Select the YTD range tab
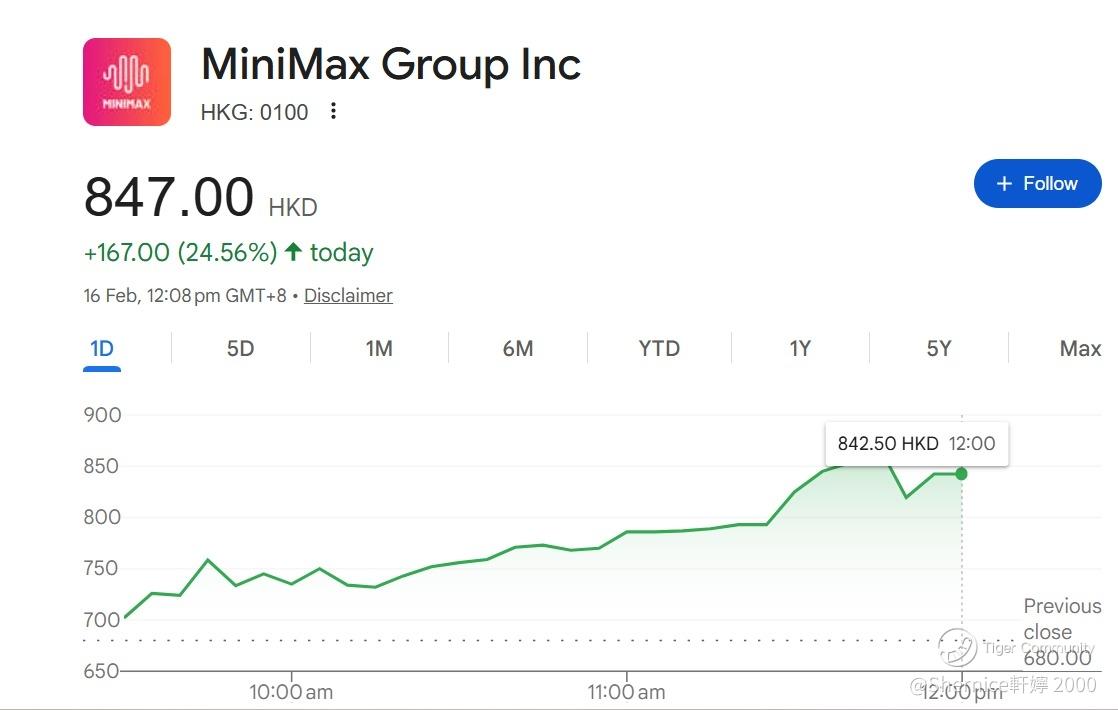Screen dimensions: 1118x710 (x=659, y=349)
